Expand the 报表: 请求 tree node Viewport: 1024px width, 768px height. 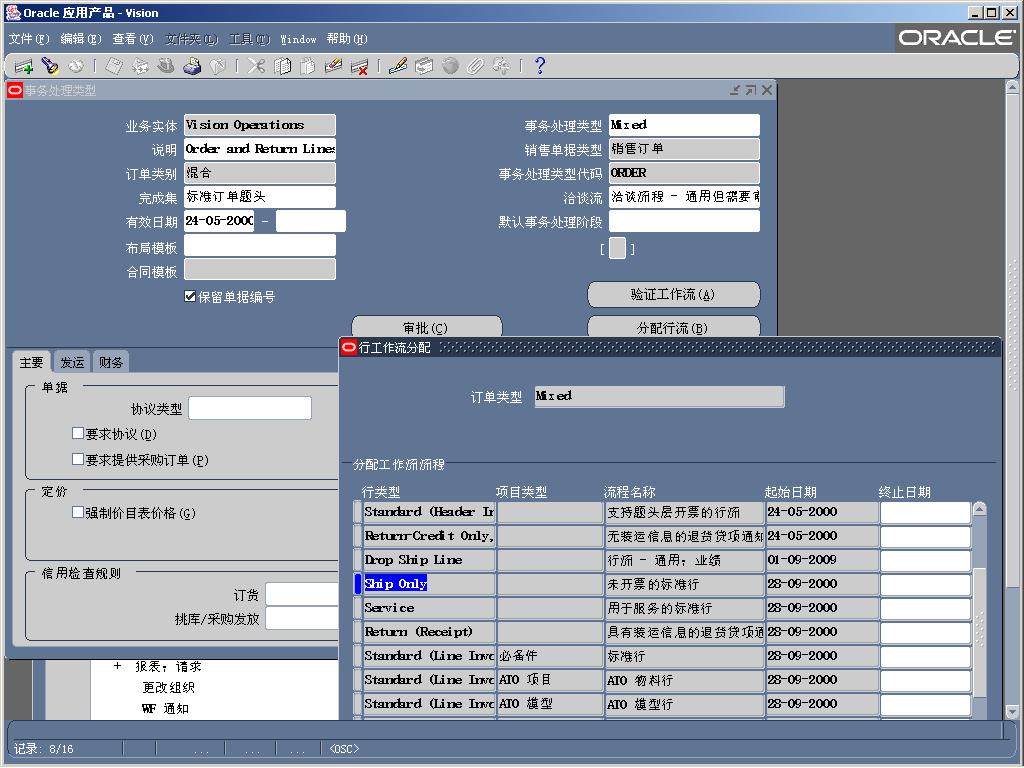117,666
